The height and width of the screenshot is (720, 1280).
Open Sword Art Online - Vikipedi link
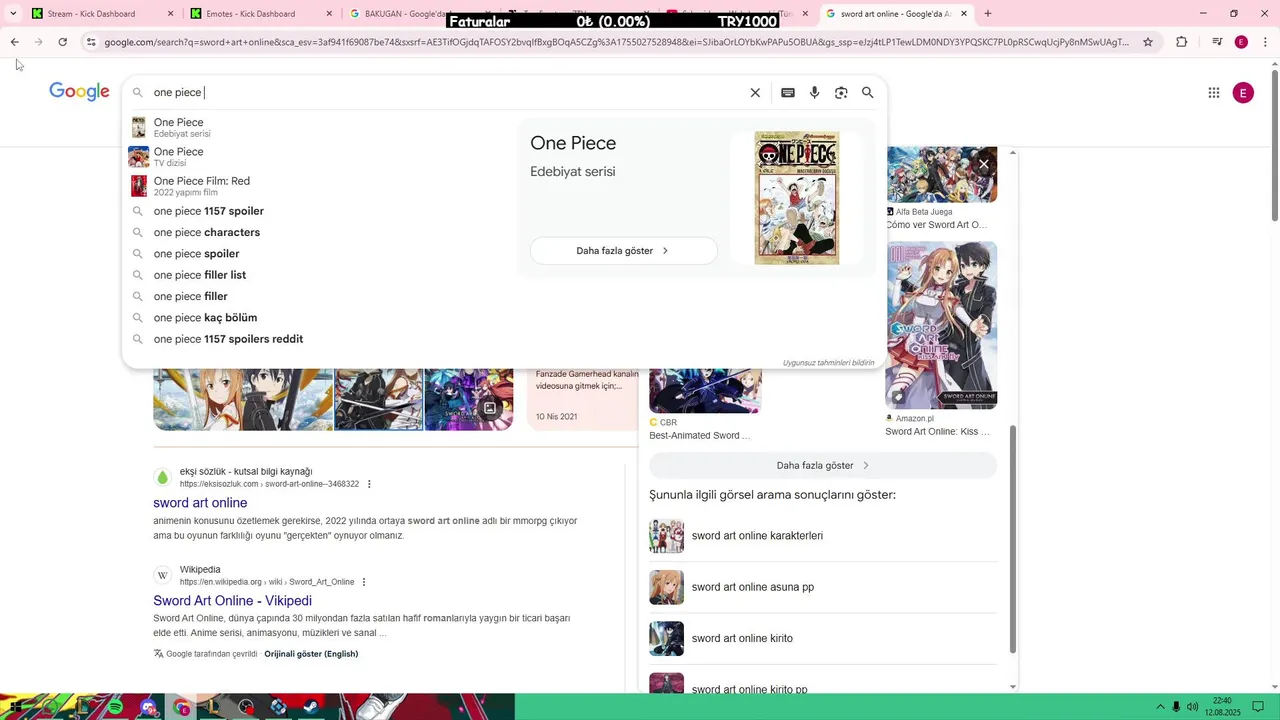pos(232,601)
